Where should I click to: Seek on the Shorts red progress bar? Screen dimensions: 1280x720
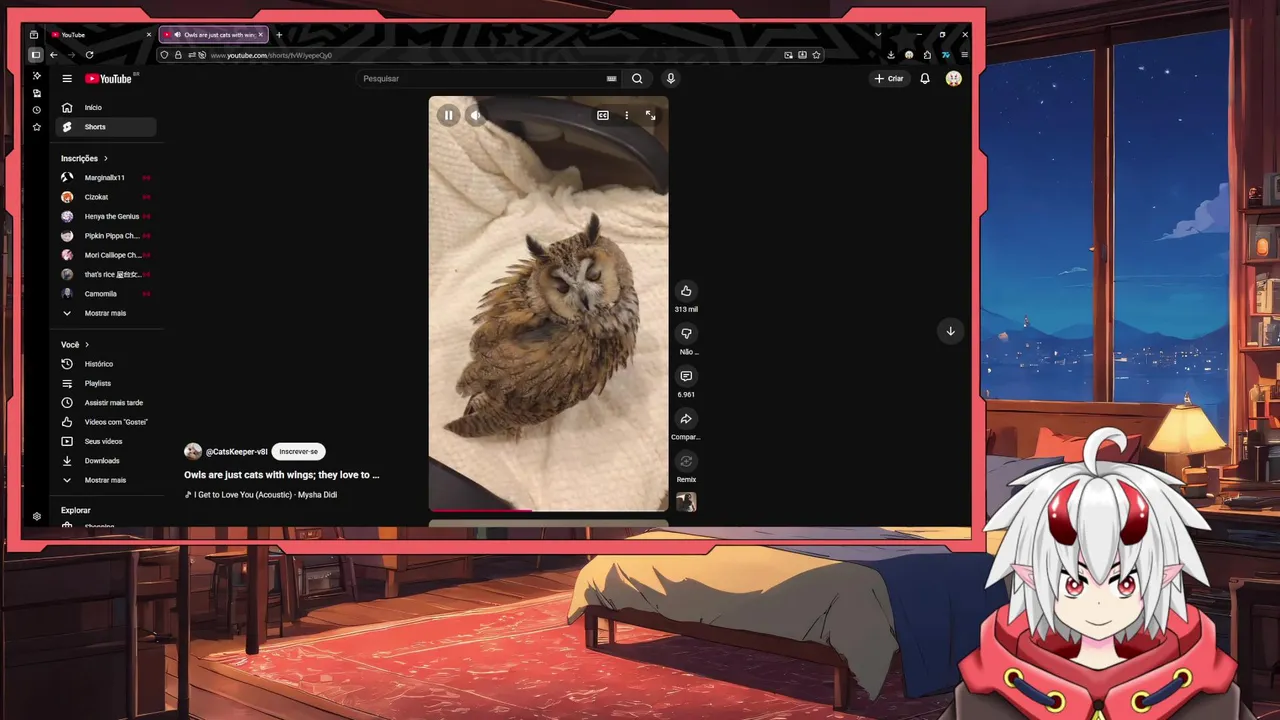[548, 510]
